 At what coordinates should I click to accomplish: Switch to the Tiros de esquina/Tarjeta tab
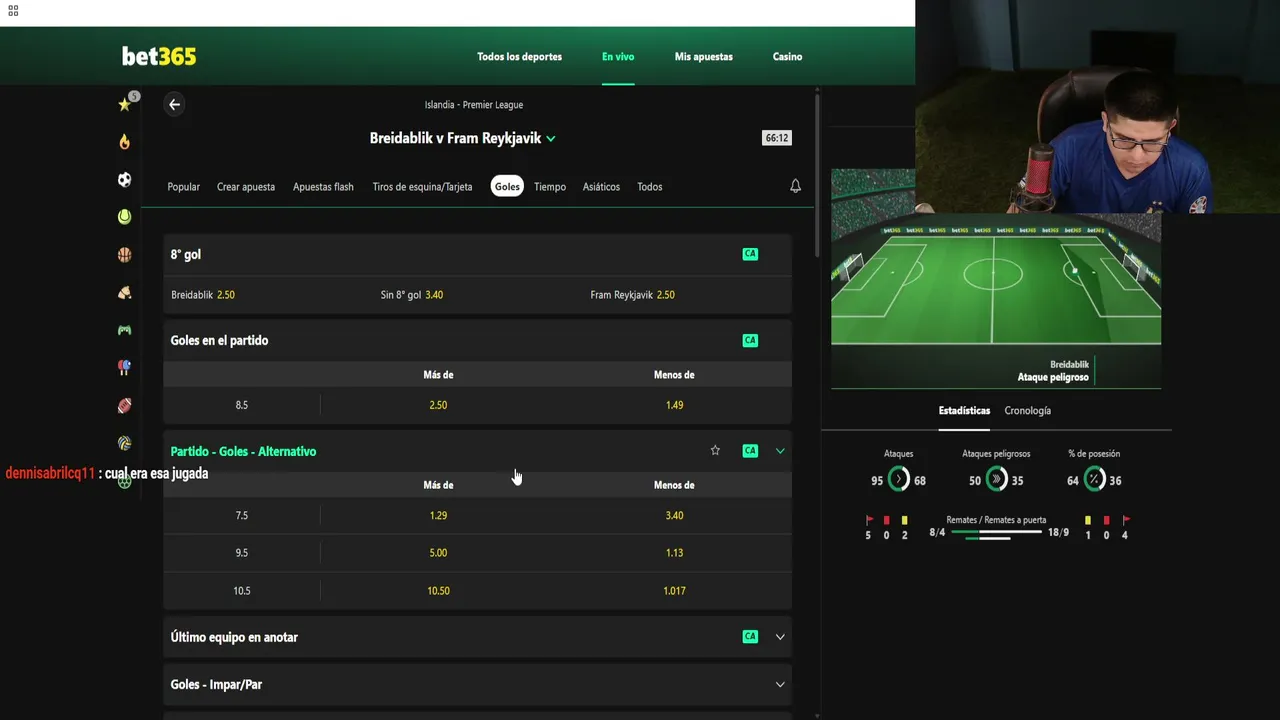tap(422, 187)
